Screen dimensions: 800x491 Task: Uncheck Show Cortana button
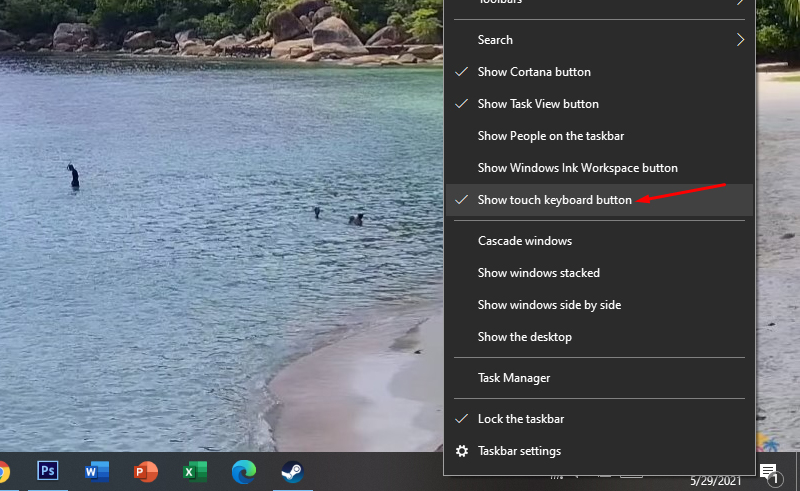pos(534,72)
